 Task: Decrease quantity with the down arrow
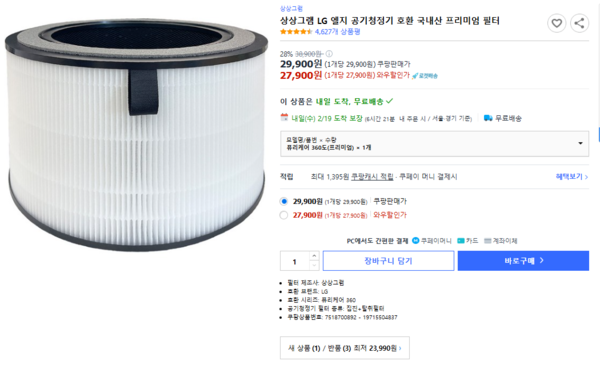314,265
